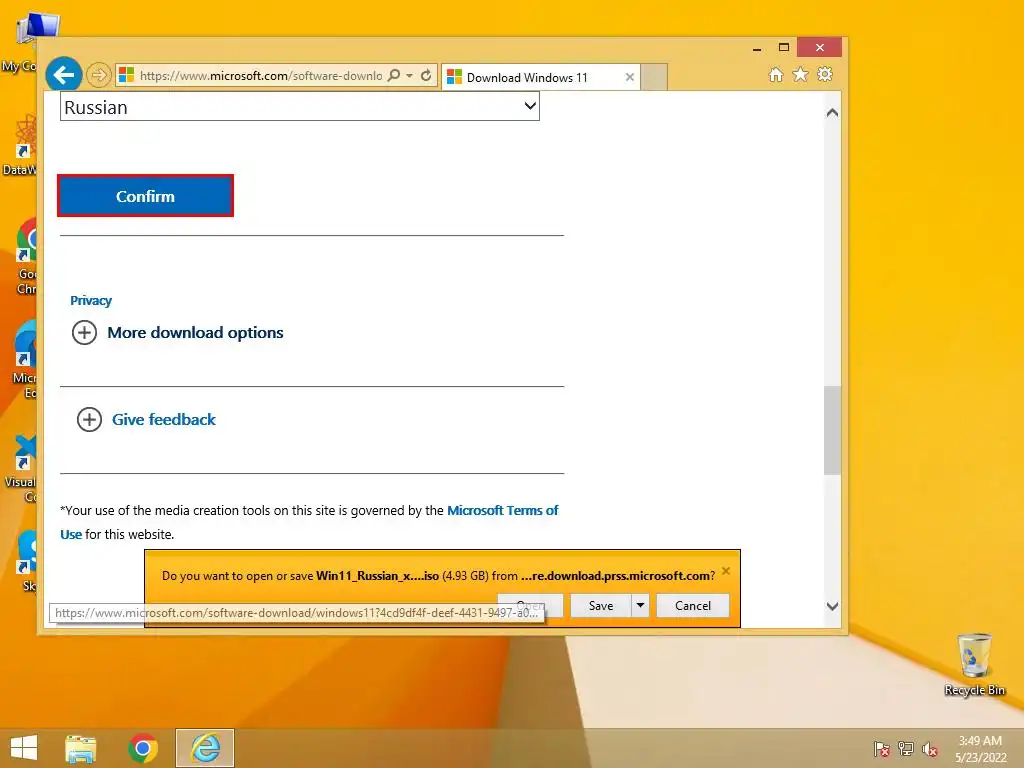
Task: Click the blue Confirm button
Action: click(x=145, y=196)
